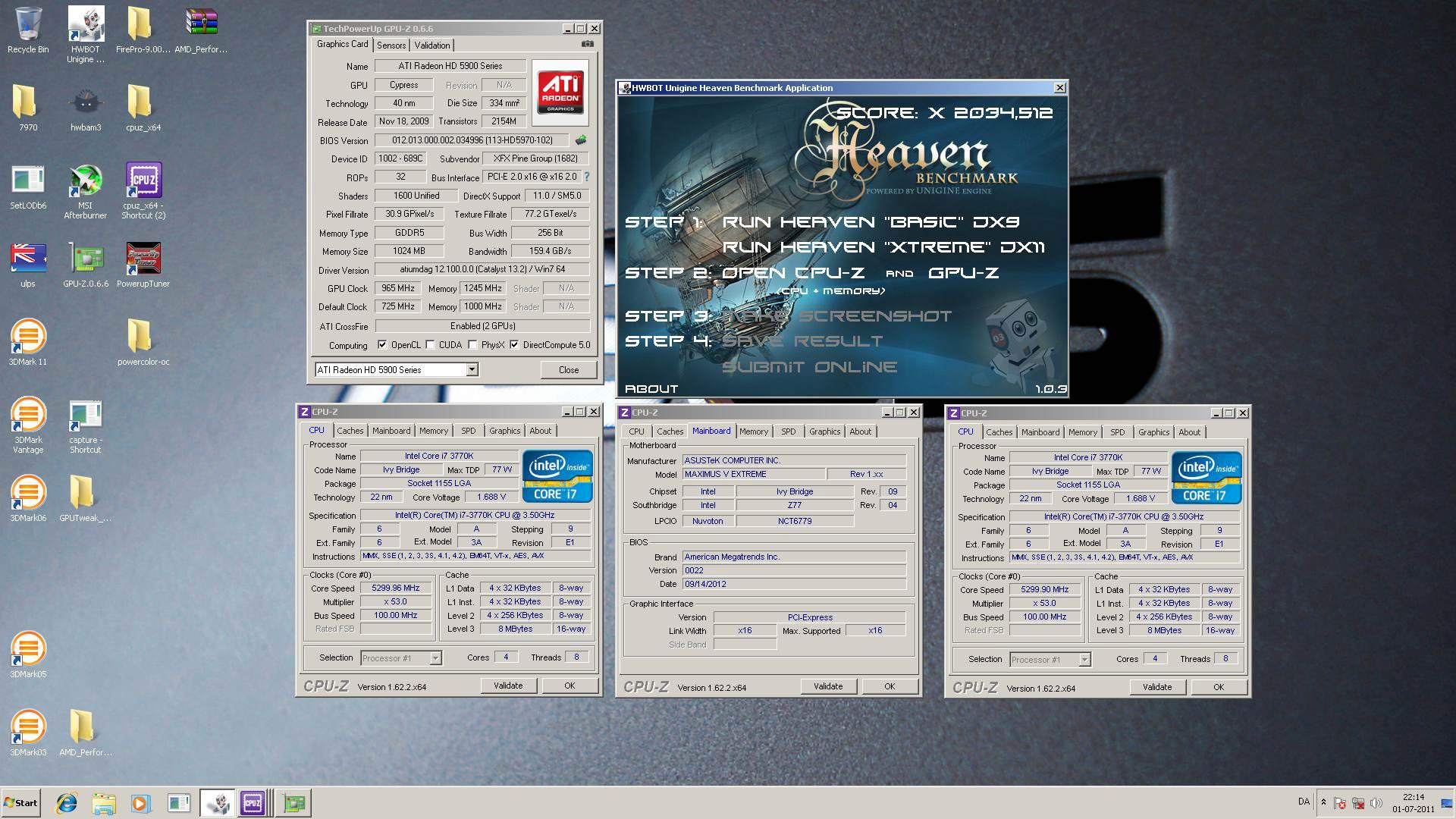
Task: Launch MSI Afterburner shortcut
Action: [85, 192]
